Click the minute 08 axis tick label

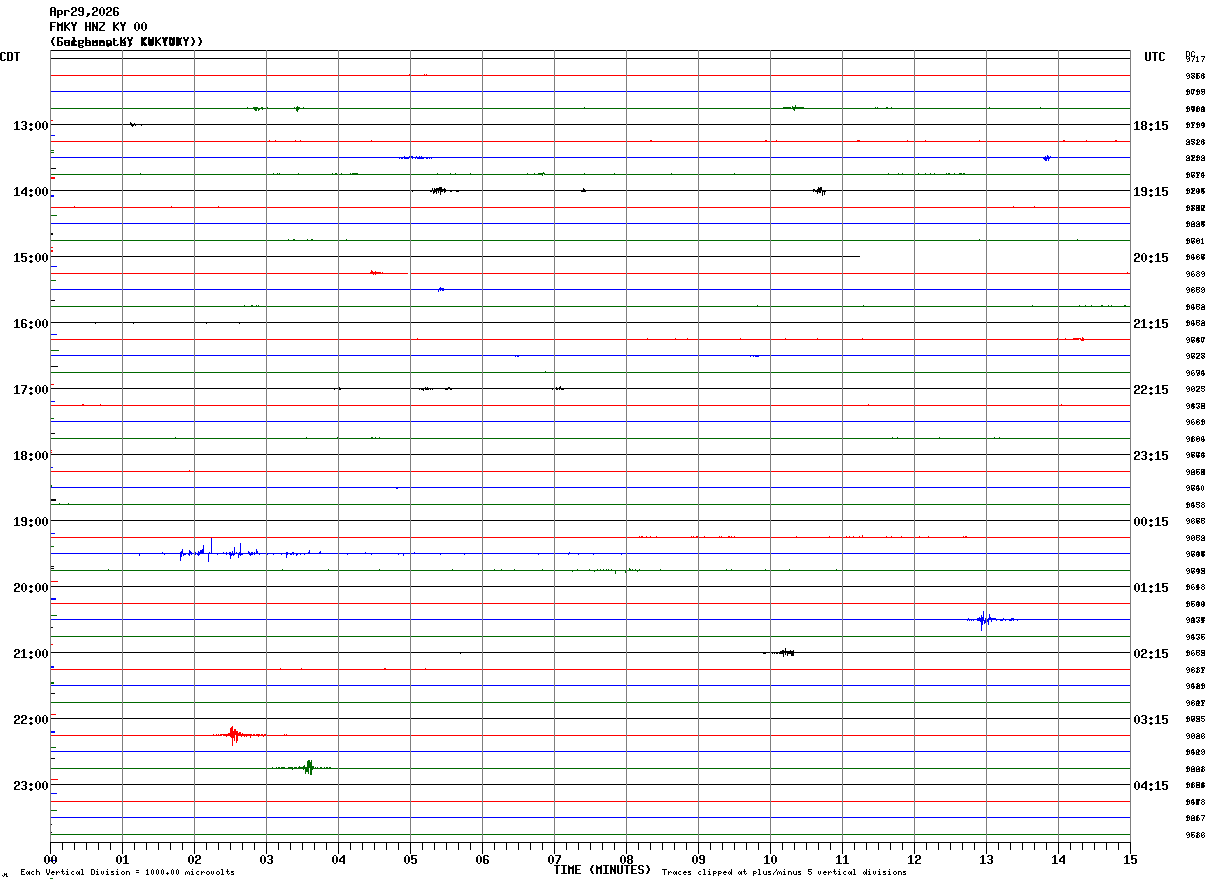[626, 859]
